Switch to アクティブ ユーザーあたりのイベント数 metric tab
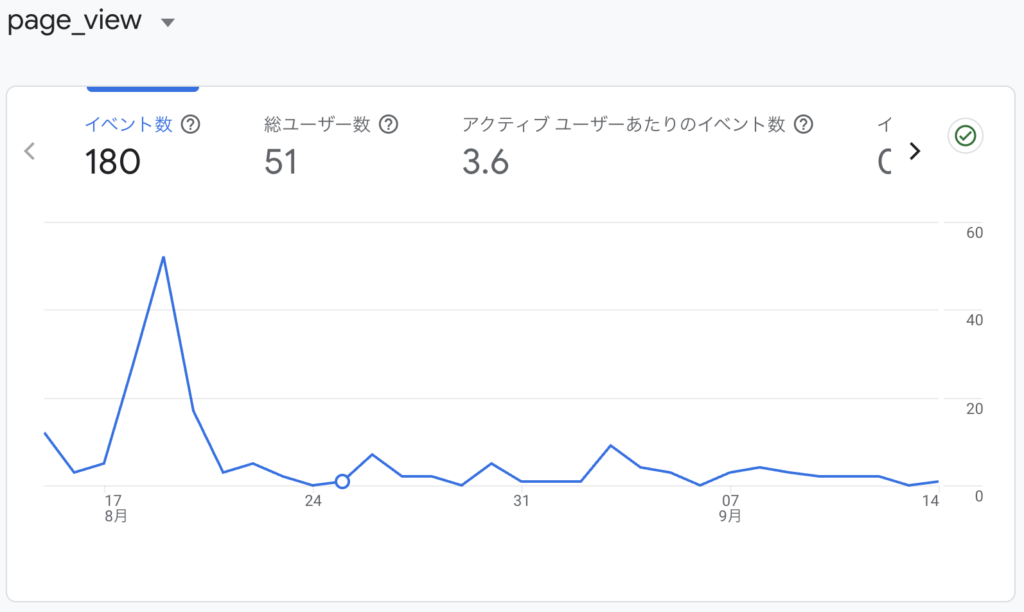Screen dimensions: 1024x612 623,125
